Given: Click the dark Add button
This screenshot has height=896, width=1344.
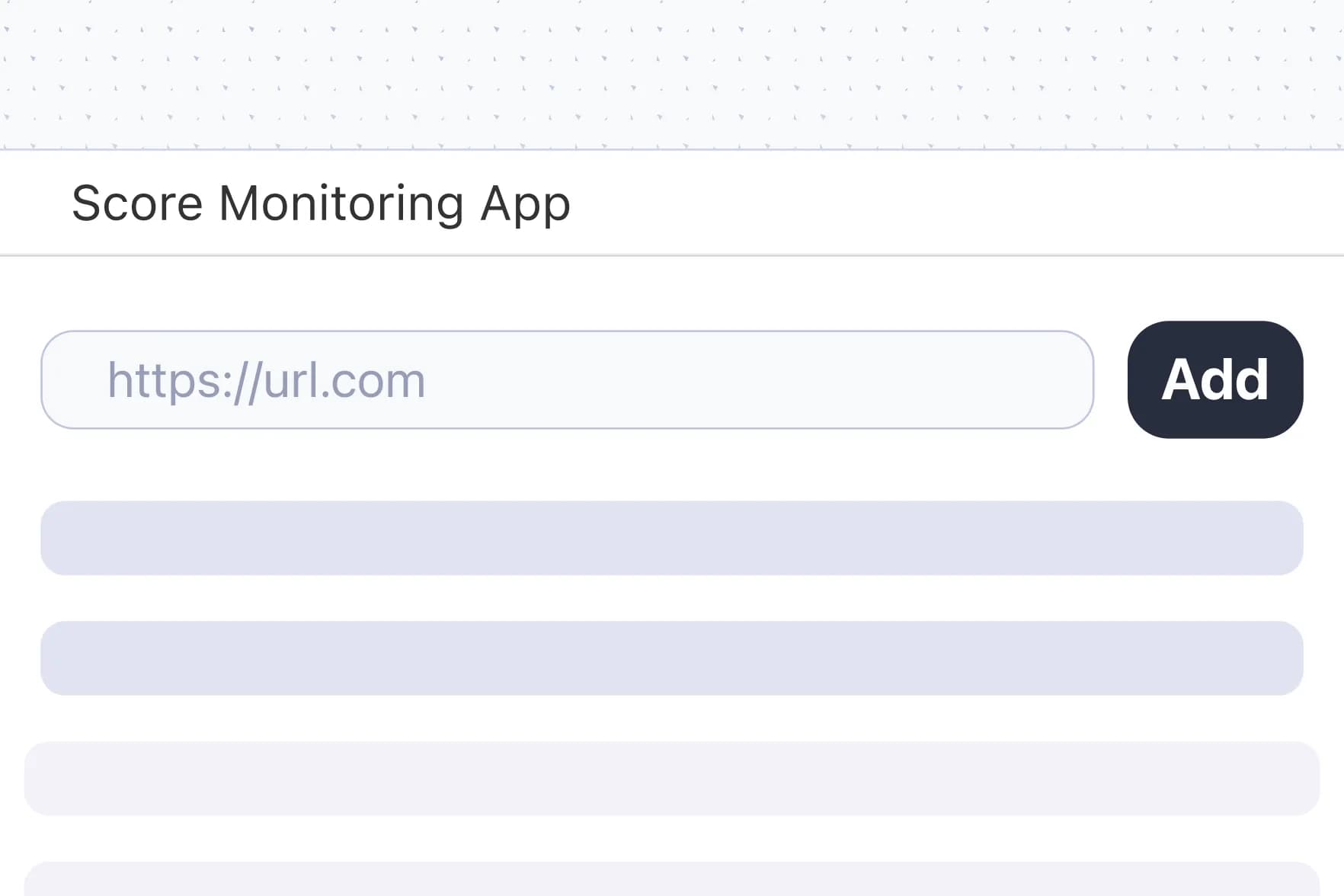Looking at the screenshot, I should (1214, 379).
